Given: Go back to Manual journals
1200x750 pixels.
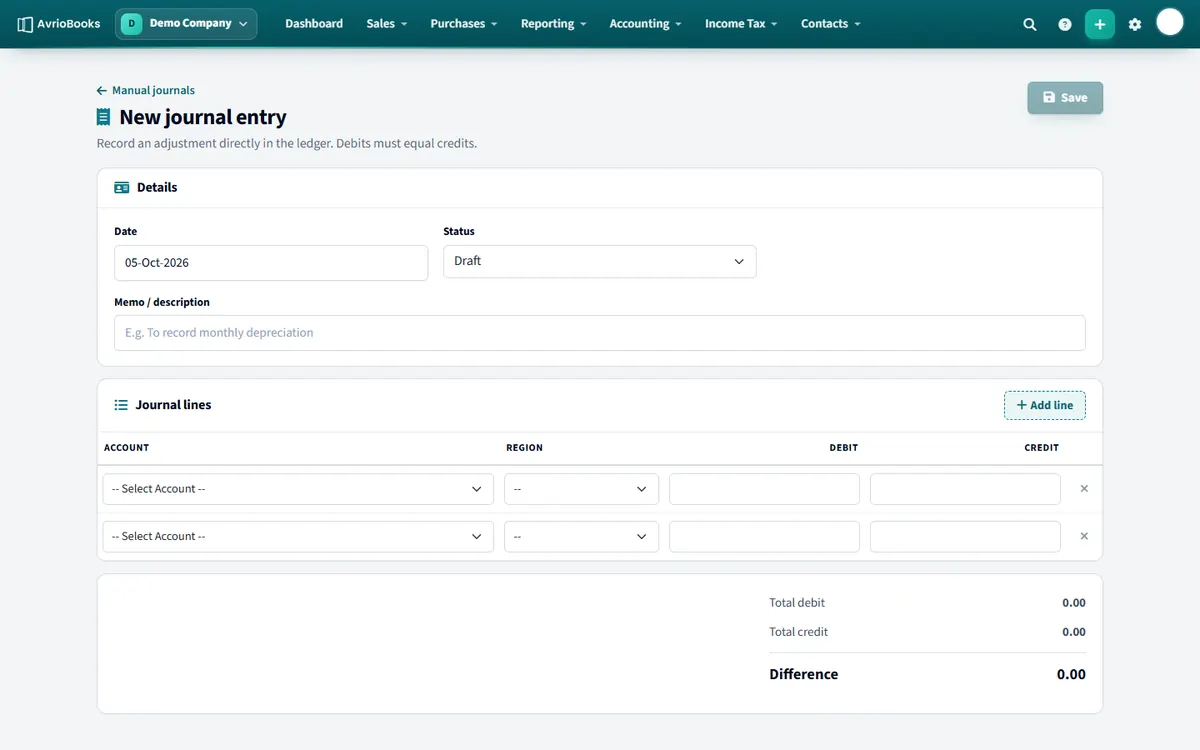Looking at the screenshot, I should (146, 90).
